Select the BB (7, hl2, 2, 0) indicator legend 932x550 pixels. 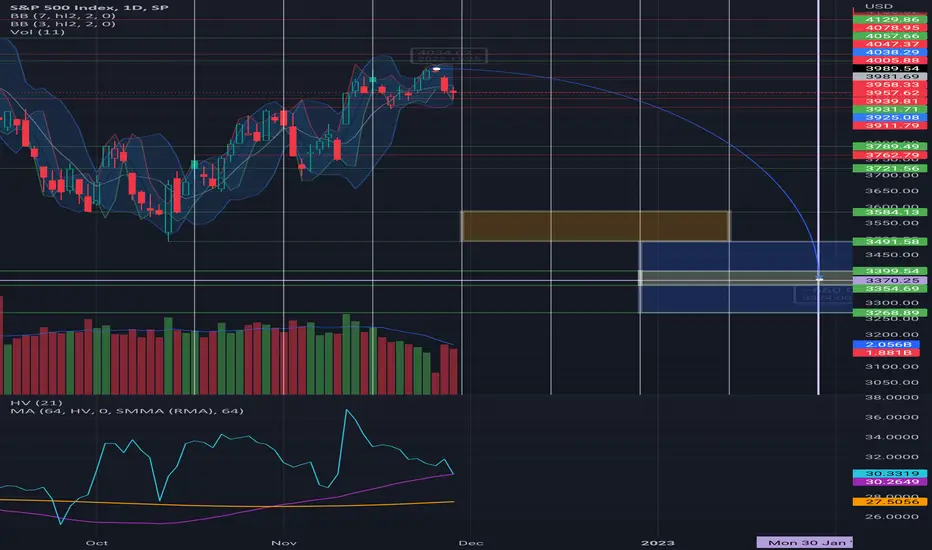[63, 16]
